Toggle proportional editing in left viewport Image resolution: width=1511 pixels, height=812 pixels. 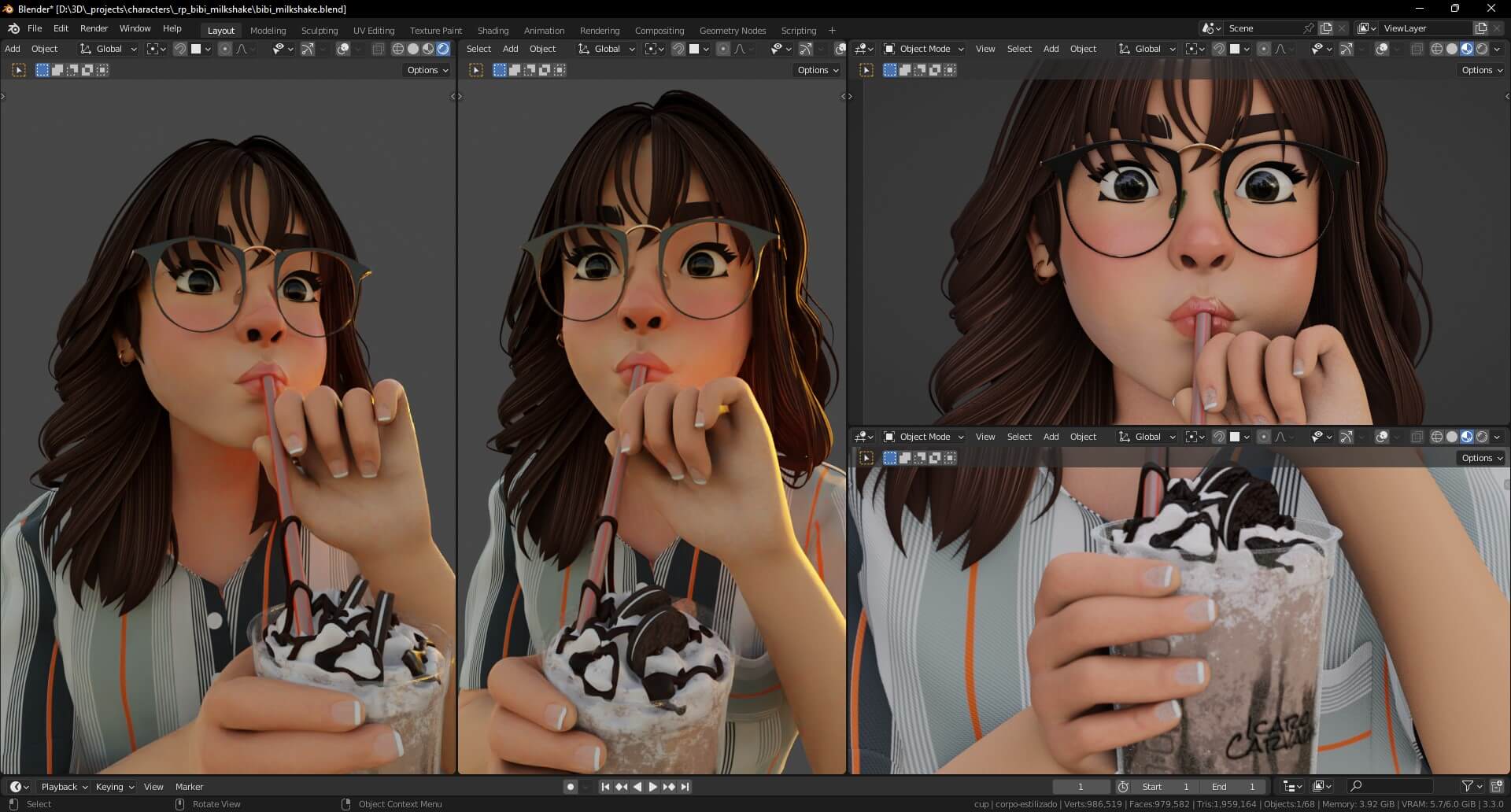225,49
